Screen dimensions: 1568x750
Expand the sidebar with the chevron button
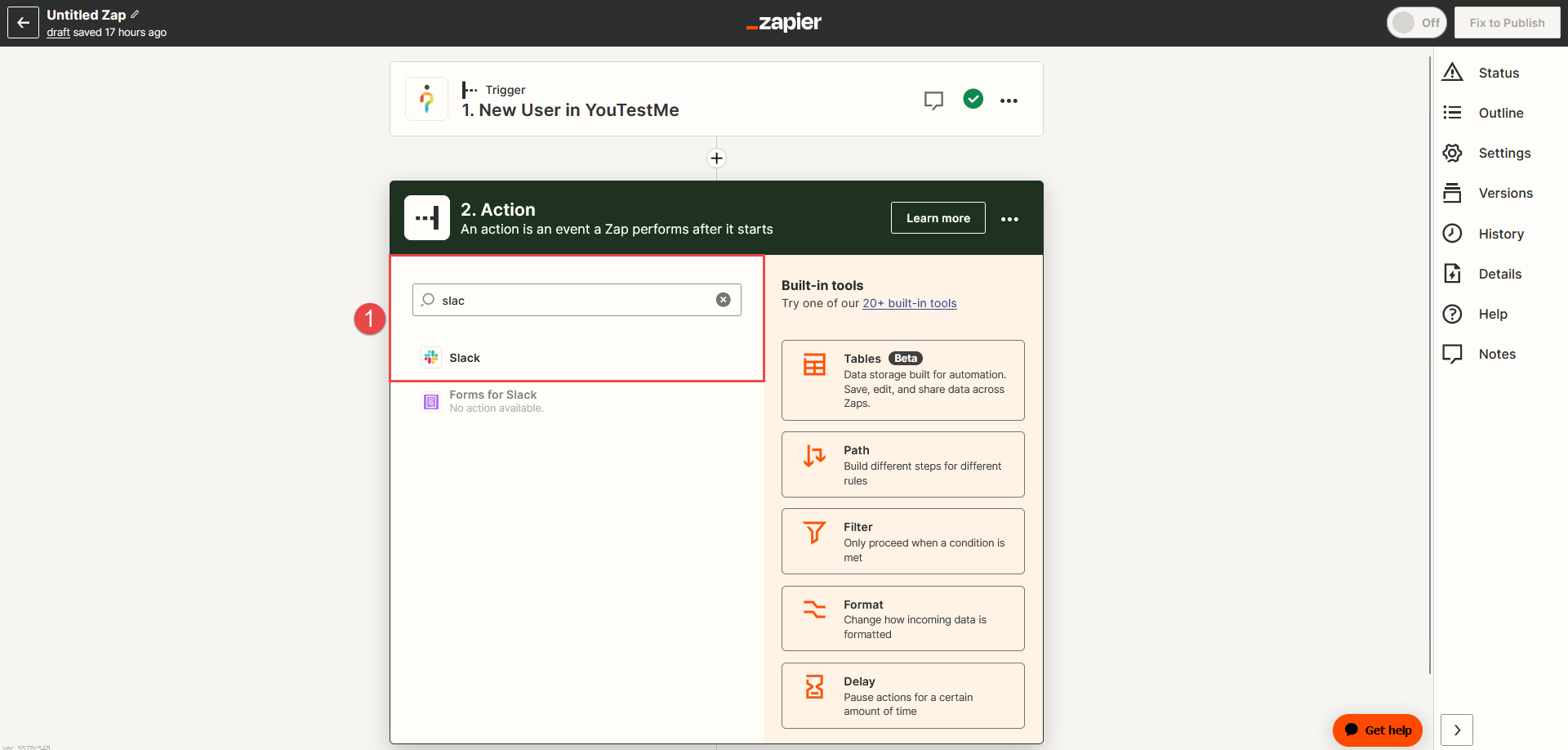(1457, 730)
